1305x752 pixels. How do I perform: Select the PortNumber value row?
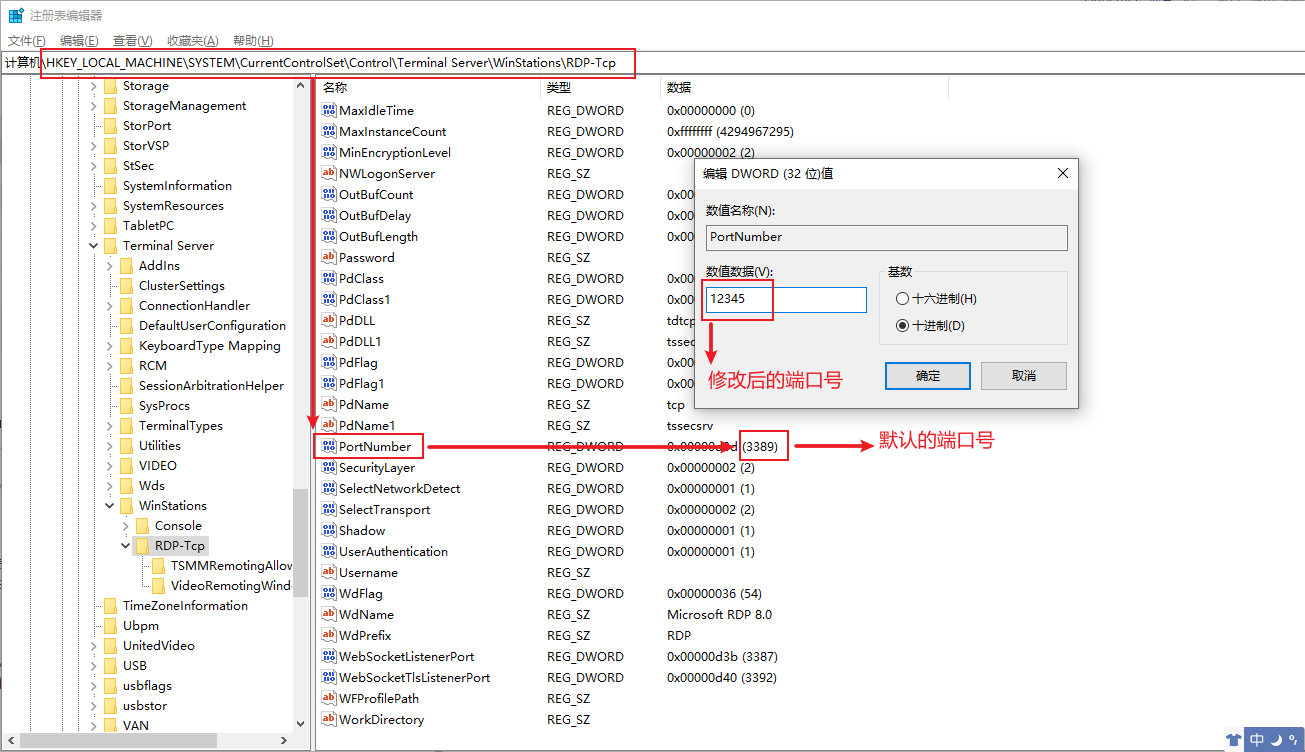click(x=631, y=446)
